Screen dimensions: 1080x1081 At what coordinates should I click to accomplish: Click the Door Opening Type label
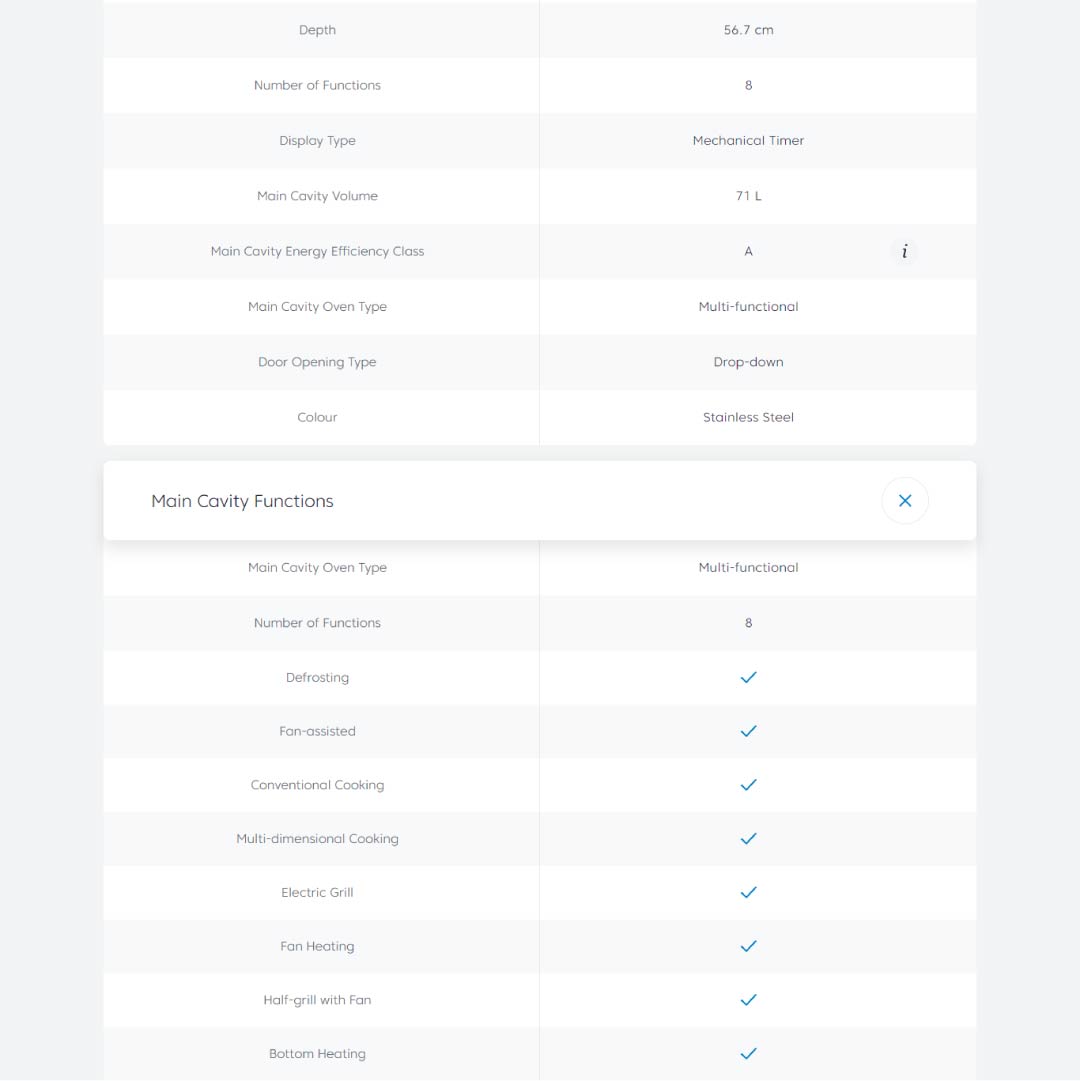tap(317, 362)
